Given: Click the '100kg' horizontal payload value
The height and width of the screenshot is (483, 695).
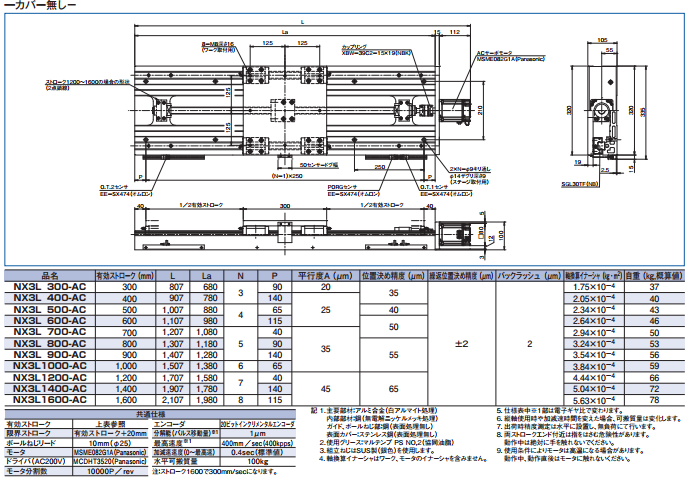Looking at the screenshot, I should click(x=257, y=462).
